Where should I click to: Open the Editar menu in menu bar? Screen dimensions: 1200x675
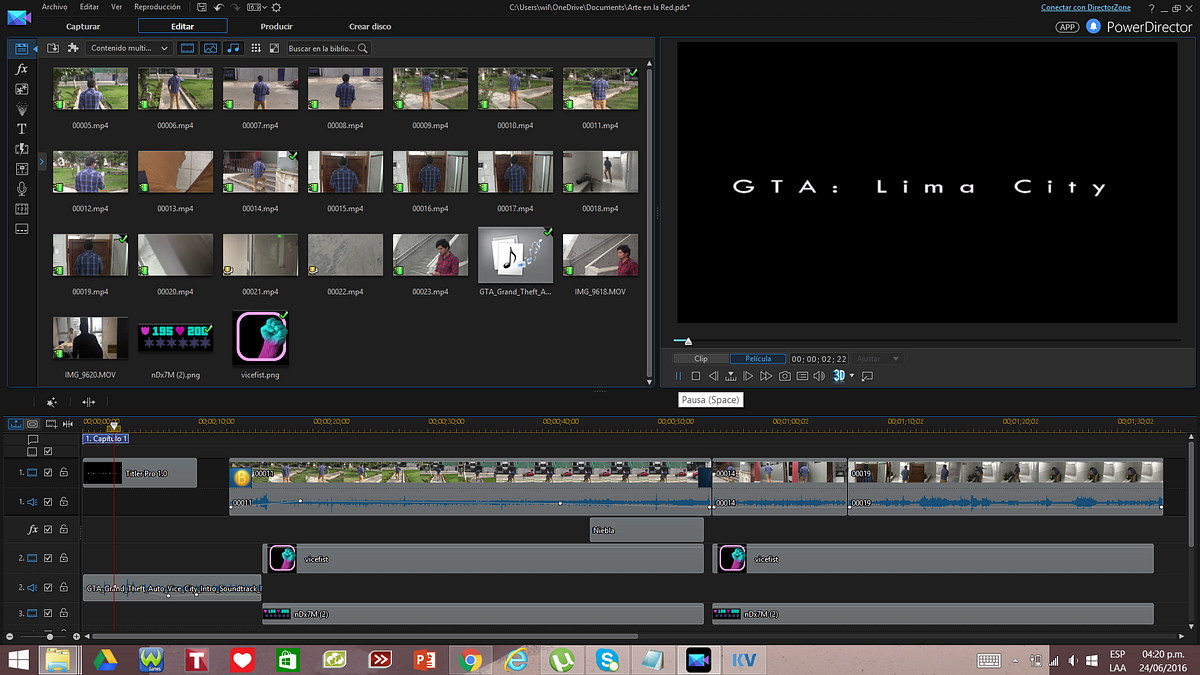pyautogui.click(x=89, y=7)
